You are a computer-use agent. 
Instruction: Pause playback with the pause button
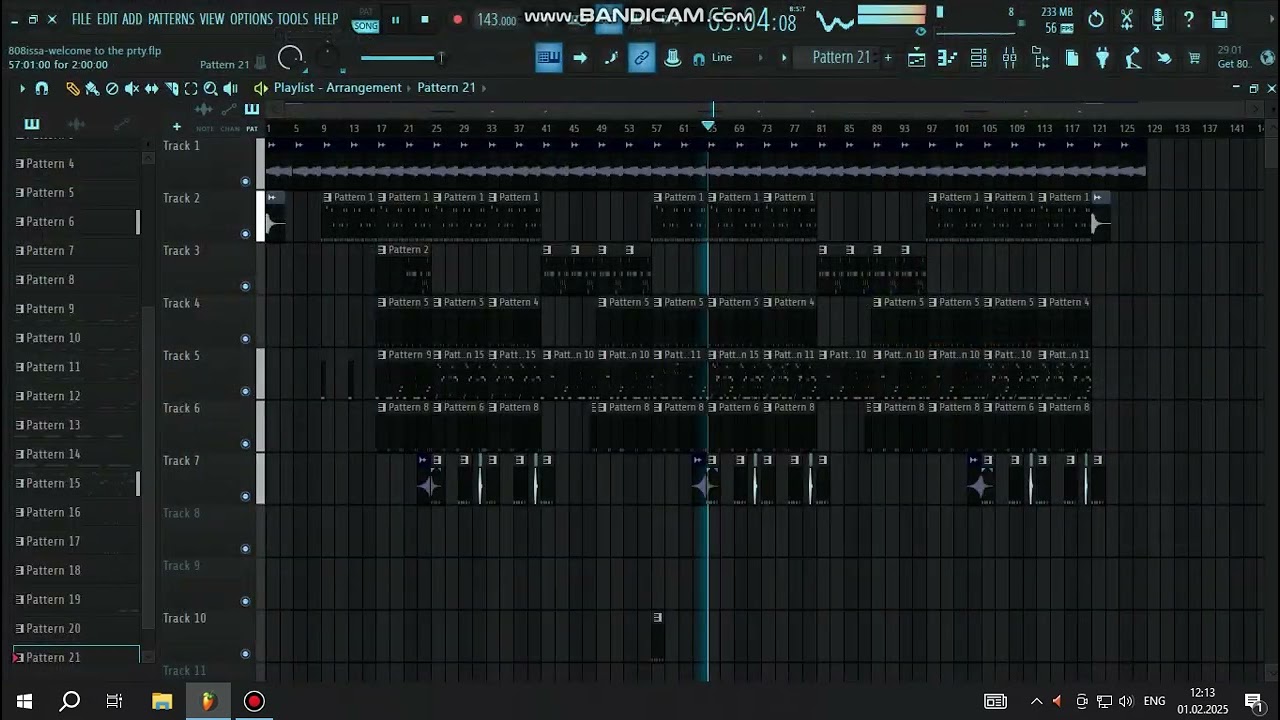pos(395,20)
